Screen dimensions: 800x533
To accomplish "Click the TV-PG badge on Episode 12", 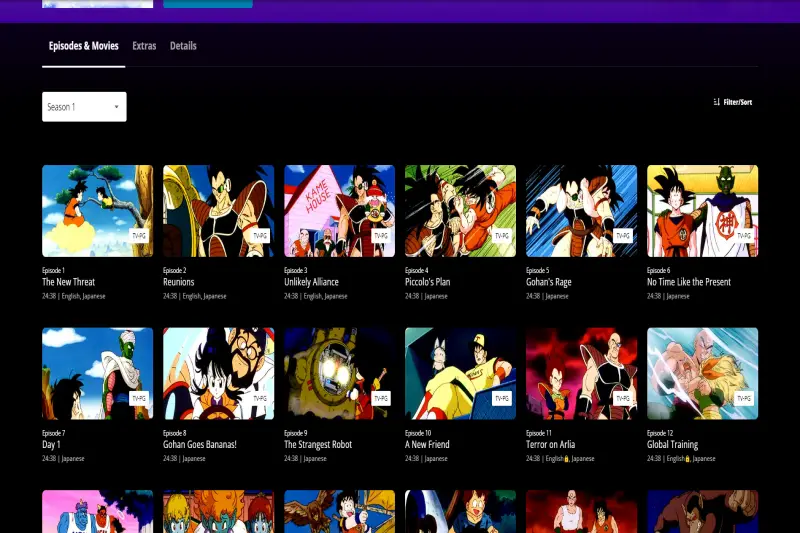I will click(744, 398).
